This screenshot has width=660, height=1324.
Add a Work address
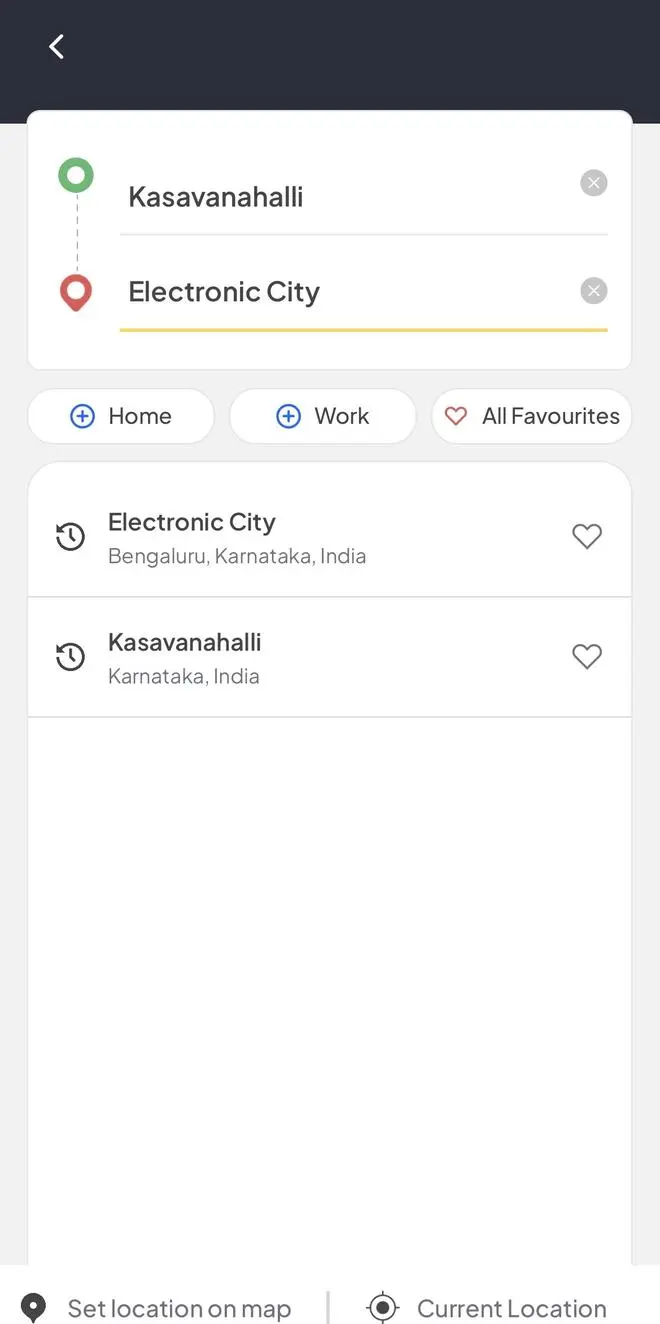(322, 416)
